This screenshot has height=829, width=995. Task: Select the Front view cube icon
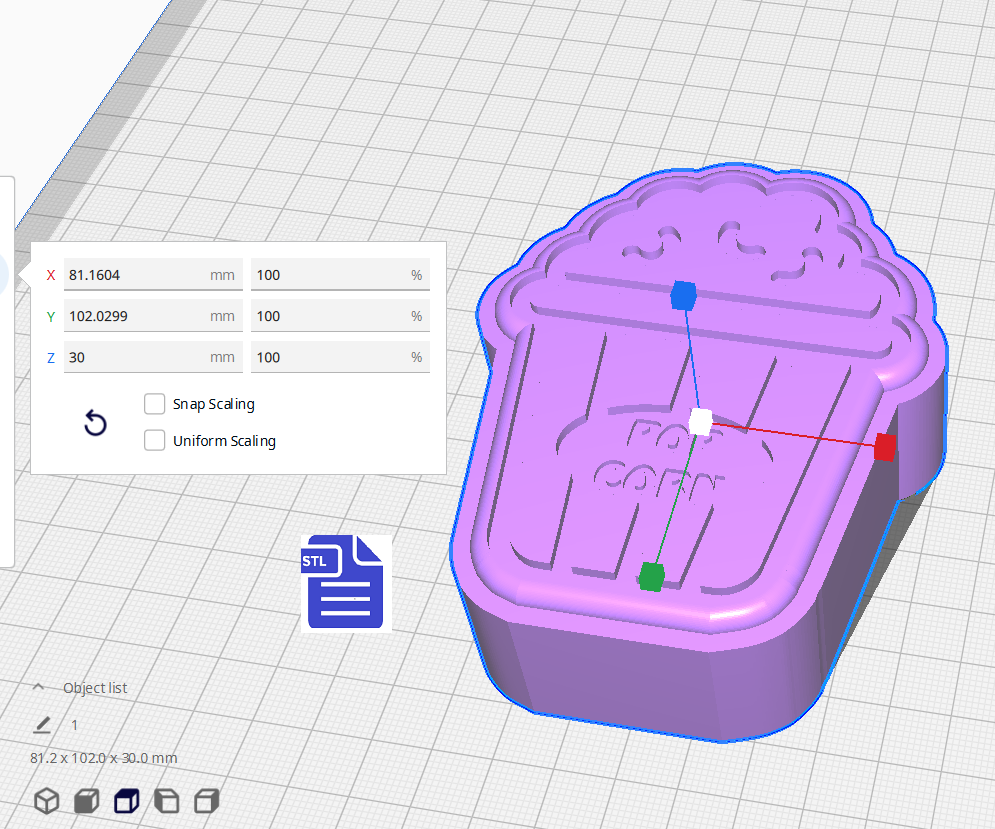pyautogui.click(x=87, y=801)
